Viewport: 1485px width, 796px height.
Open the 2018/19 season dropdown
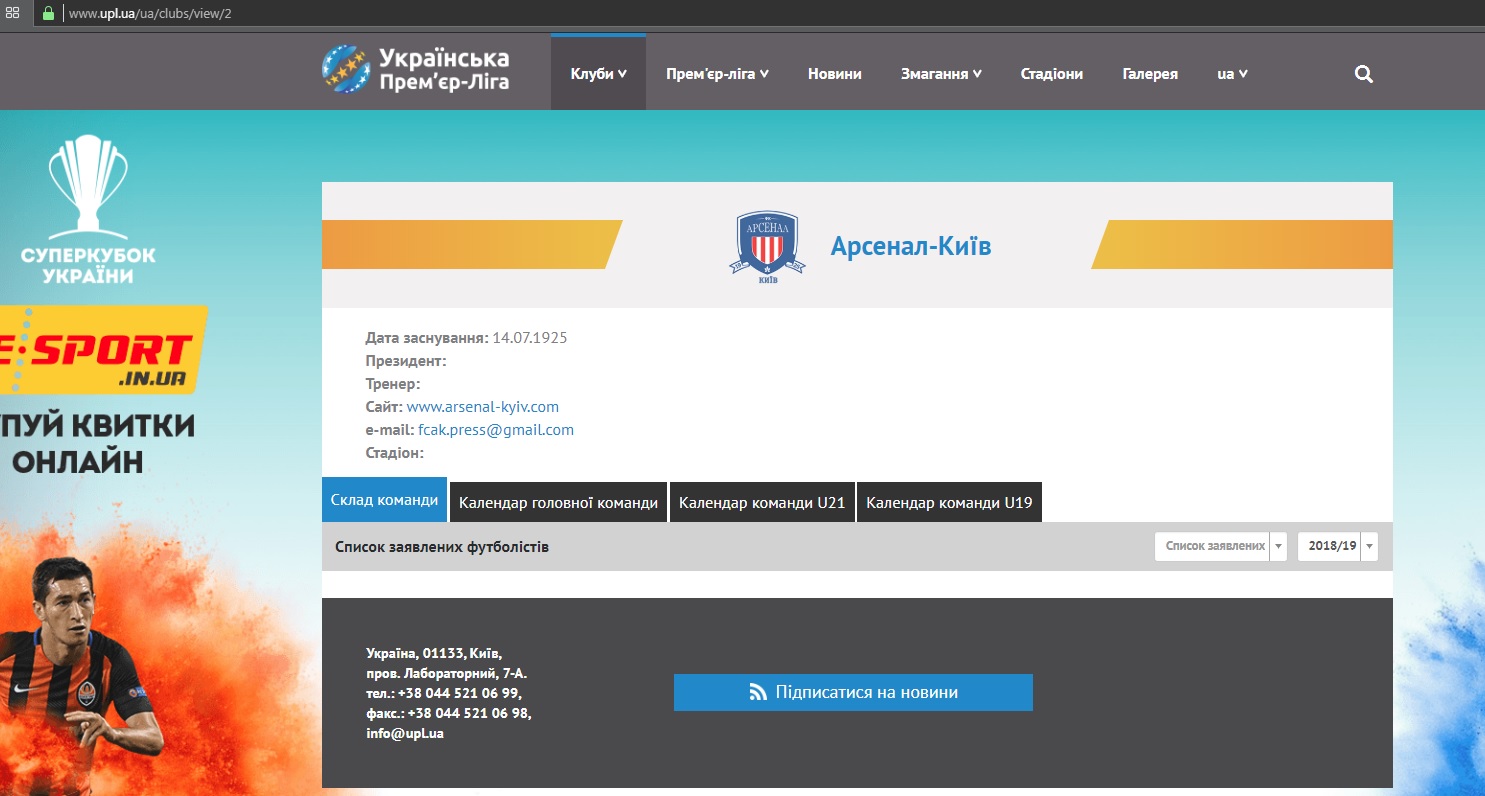[x=1337, y=547]
